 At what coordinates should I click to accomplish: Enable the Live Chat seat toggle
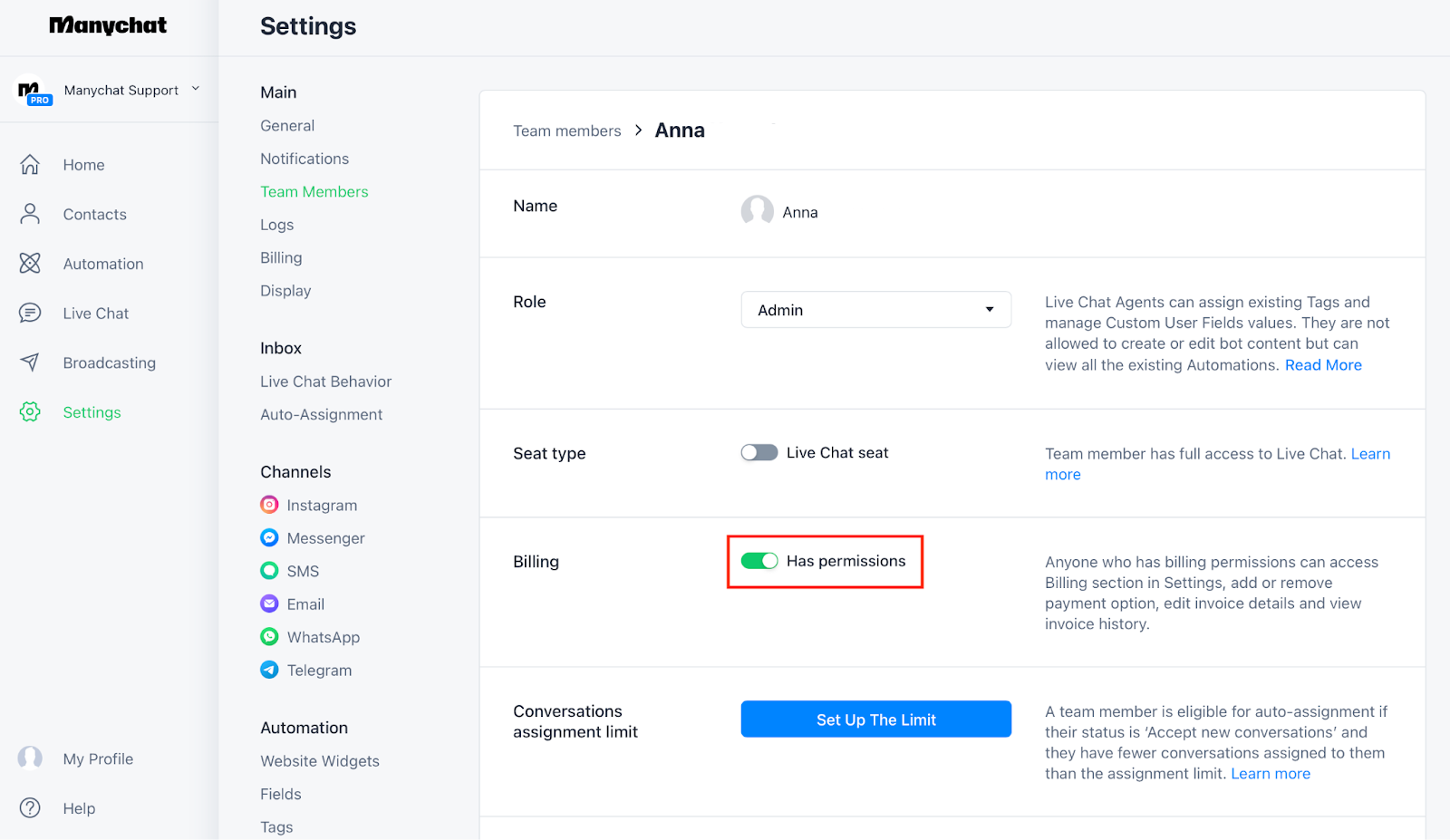759,452
